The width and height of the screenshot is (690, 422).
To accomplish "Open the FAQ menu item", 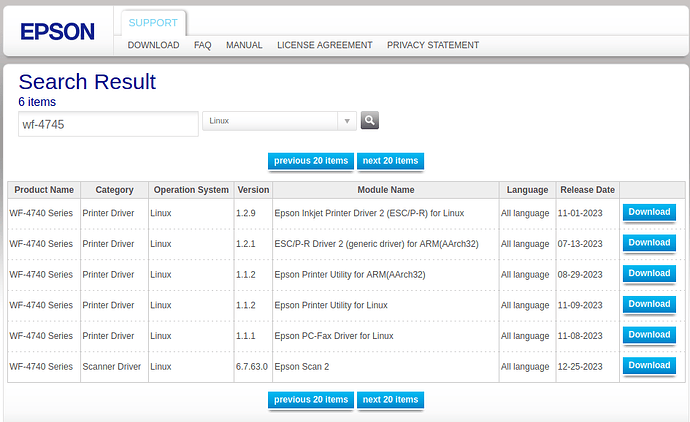I will click(x=202, y=45).
